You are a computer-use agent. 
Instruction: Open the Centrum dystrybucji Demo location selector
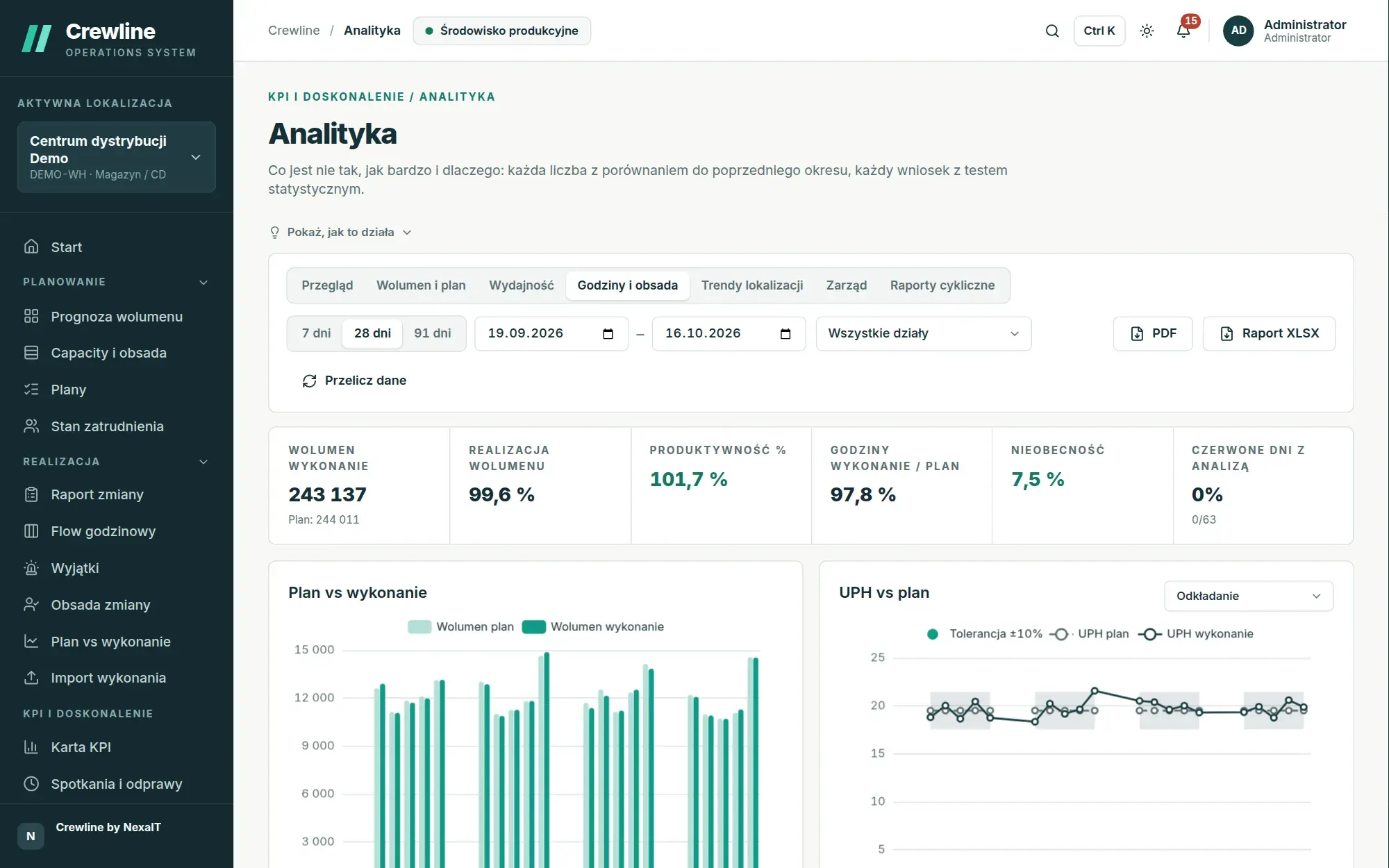pos(117,157)
